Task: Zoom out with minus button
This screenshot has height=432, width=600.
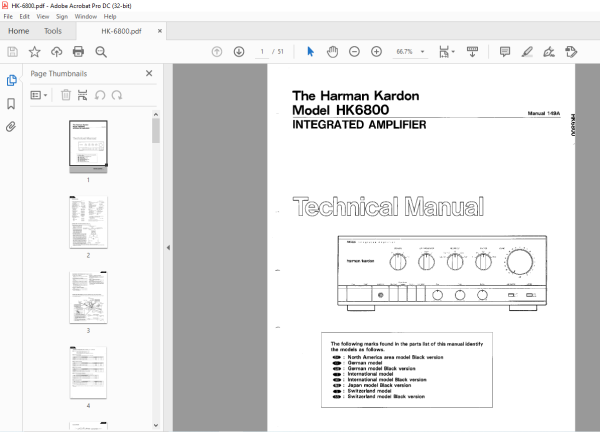Action: (x=354, y=52)
